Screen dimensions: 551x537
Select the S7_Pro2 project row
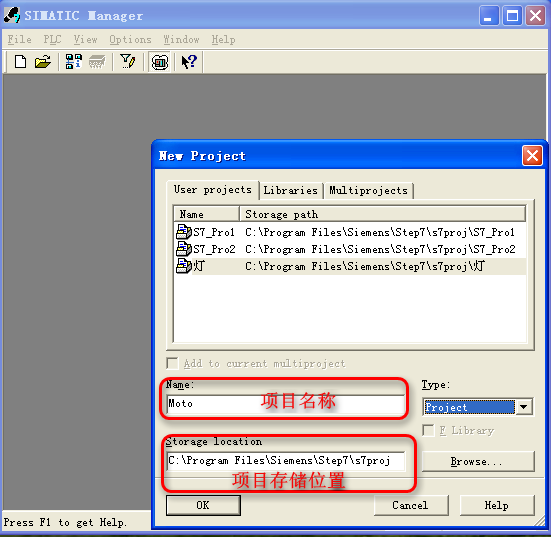350,249
